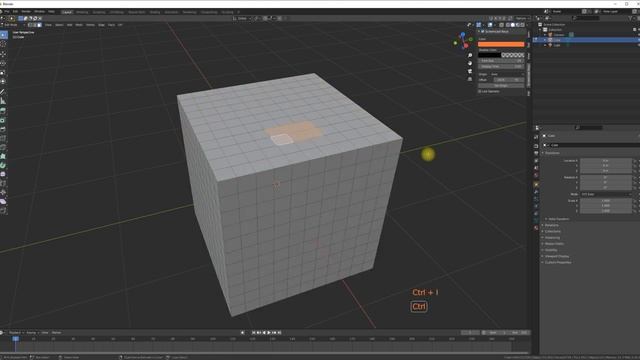Open the Edit Mode dropdown

13,25
